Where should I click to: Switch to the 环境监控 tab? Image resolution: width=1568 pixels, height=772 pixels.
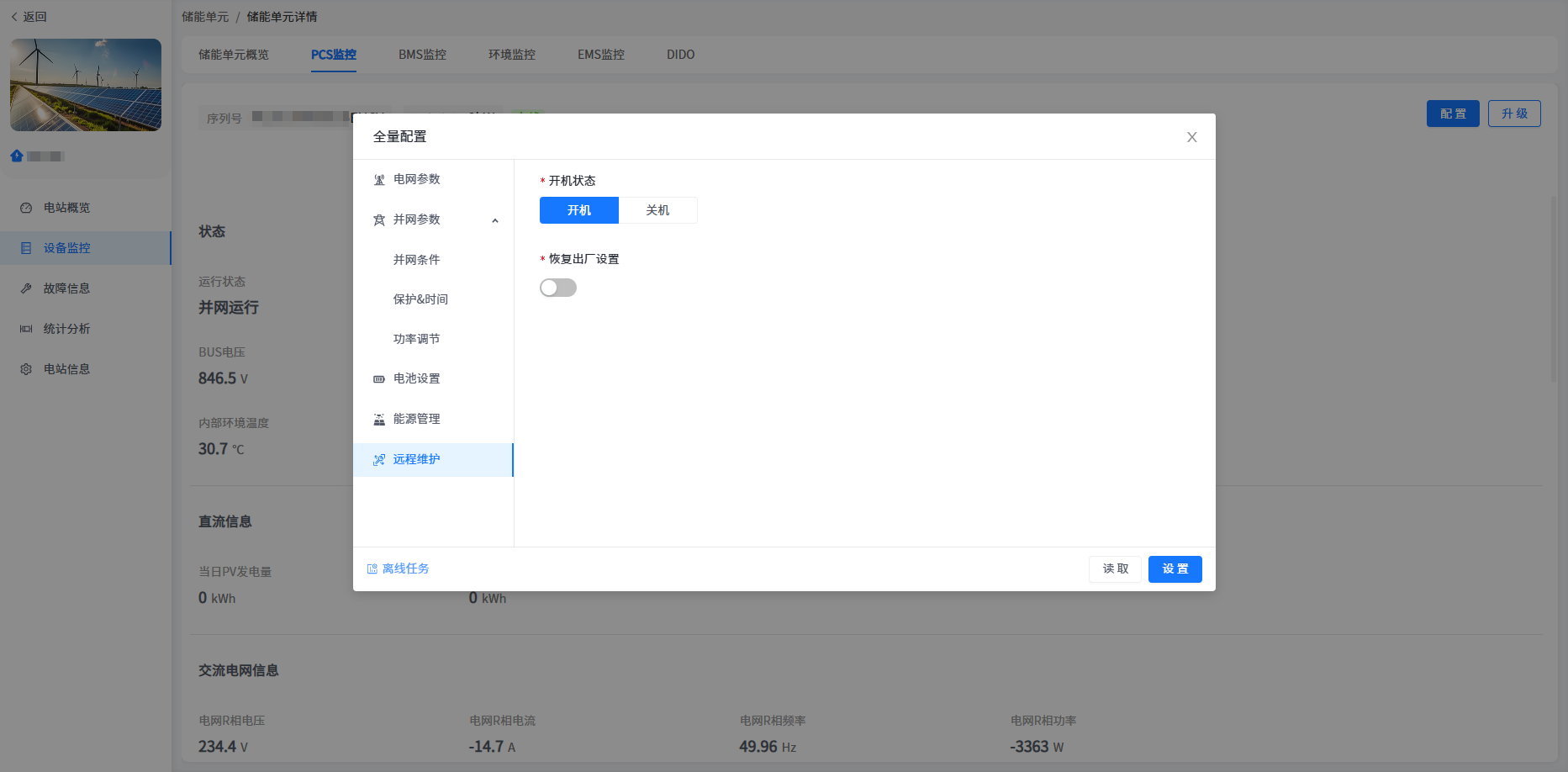coord(511,55)
